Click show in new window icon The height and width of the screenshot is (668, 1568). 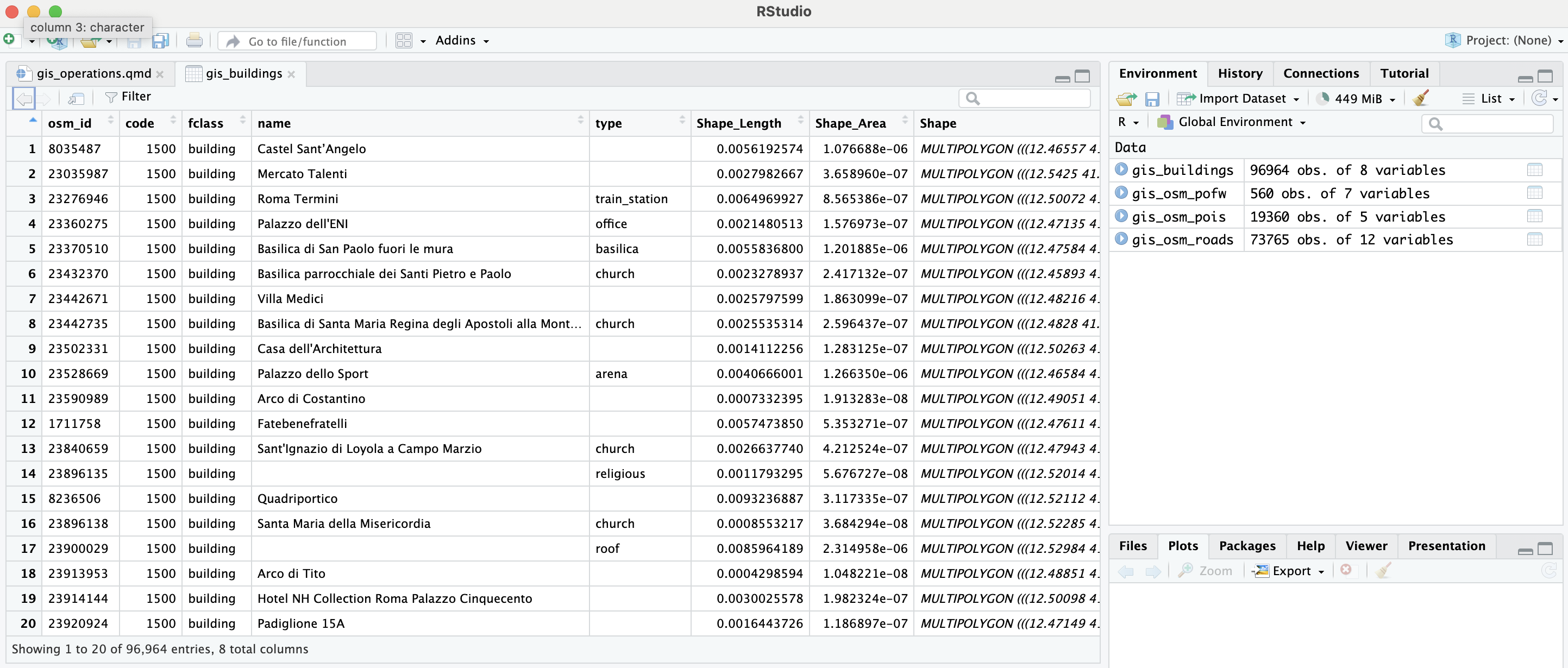tap(76, 97)
